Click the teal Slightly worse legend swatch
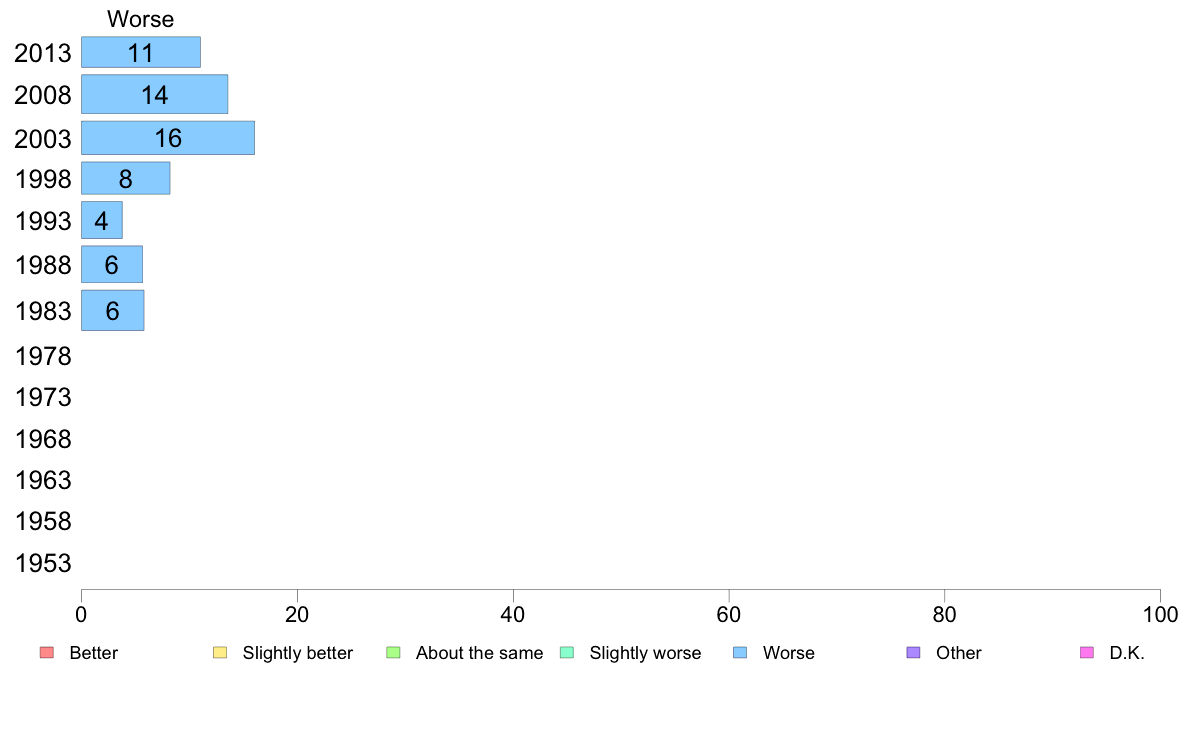1188x736 pixels. click(x=567, y=653)
